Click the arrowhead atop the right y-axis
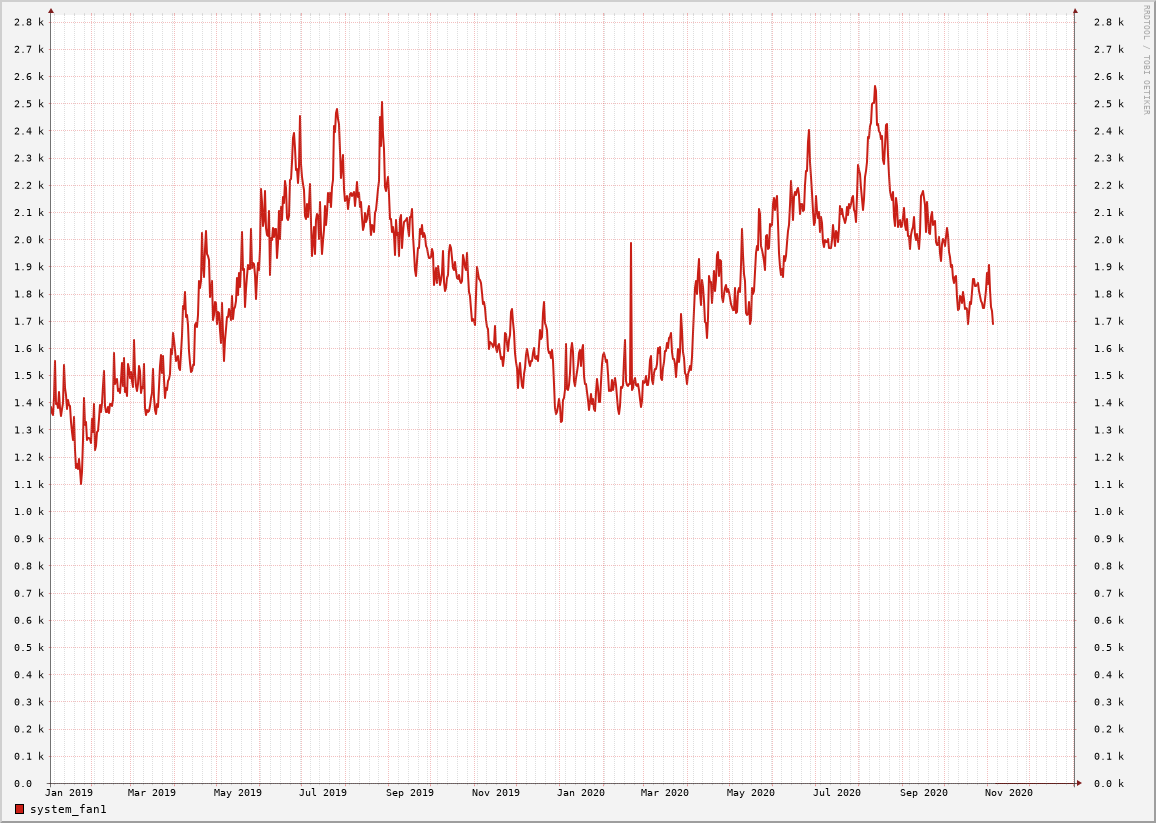1156x823 pixels. (x=1075, y=11)
